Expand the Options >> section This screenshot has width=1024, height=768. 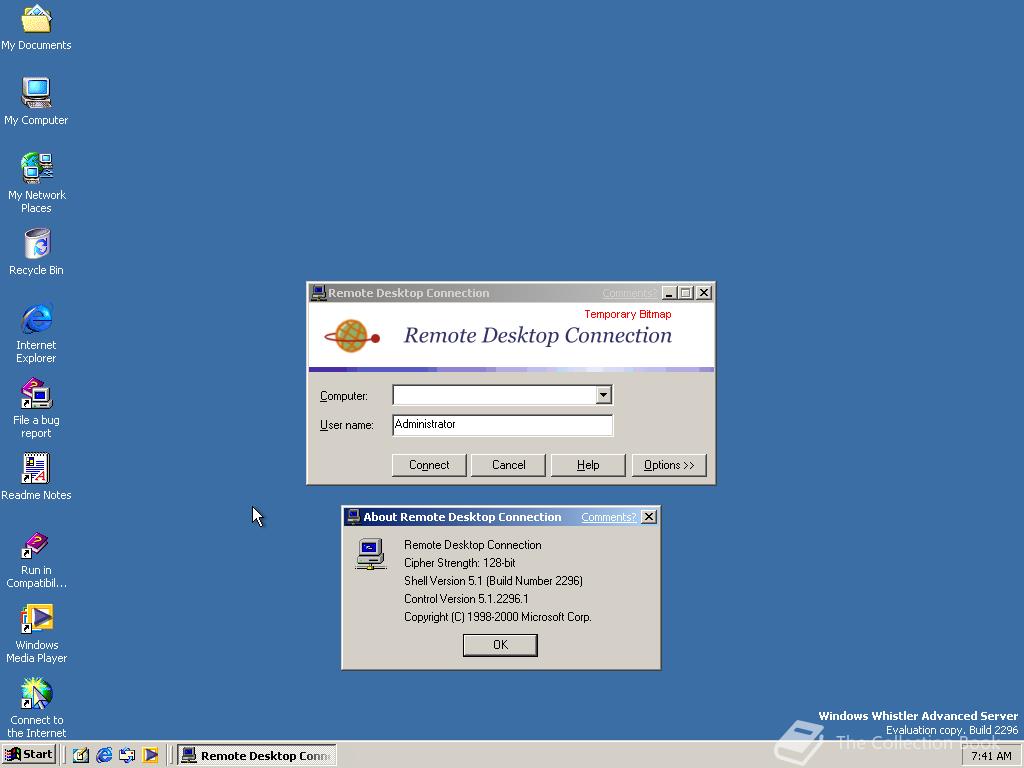click(669, 465)
